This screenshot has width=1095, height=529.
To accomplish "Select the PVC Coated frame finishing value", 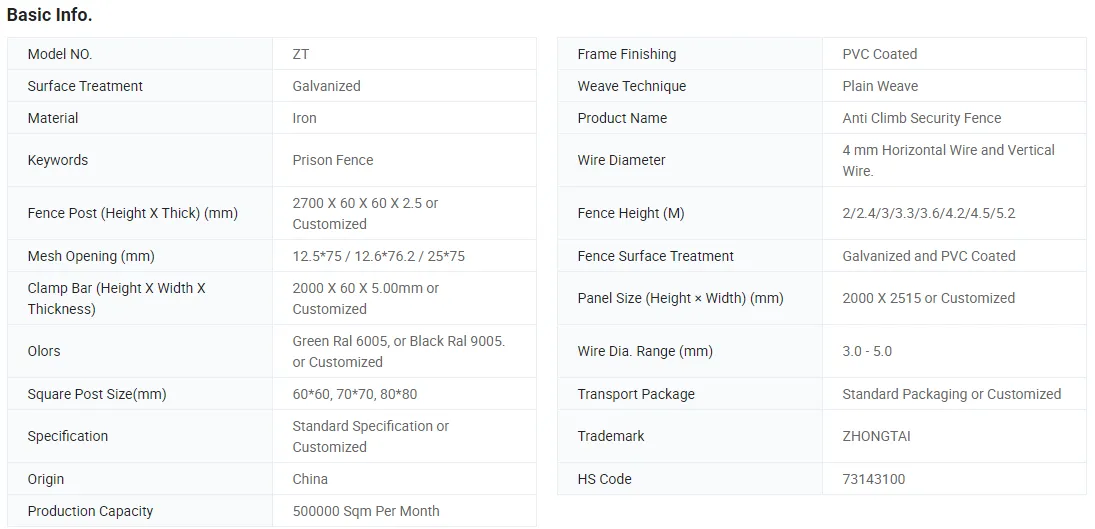I will pyautogui.click(x=879, y=54).
